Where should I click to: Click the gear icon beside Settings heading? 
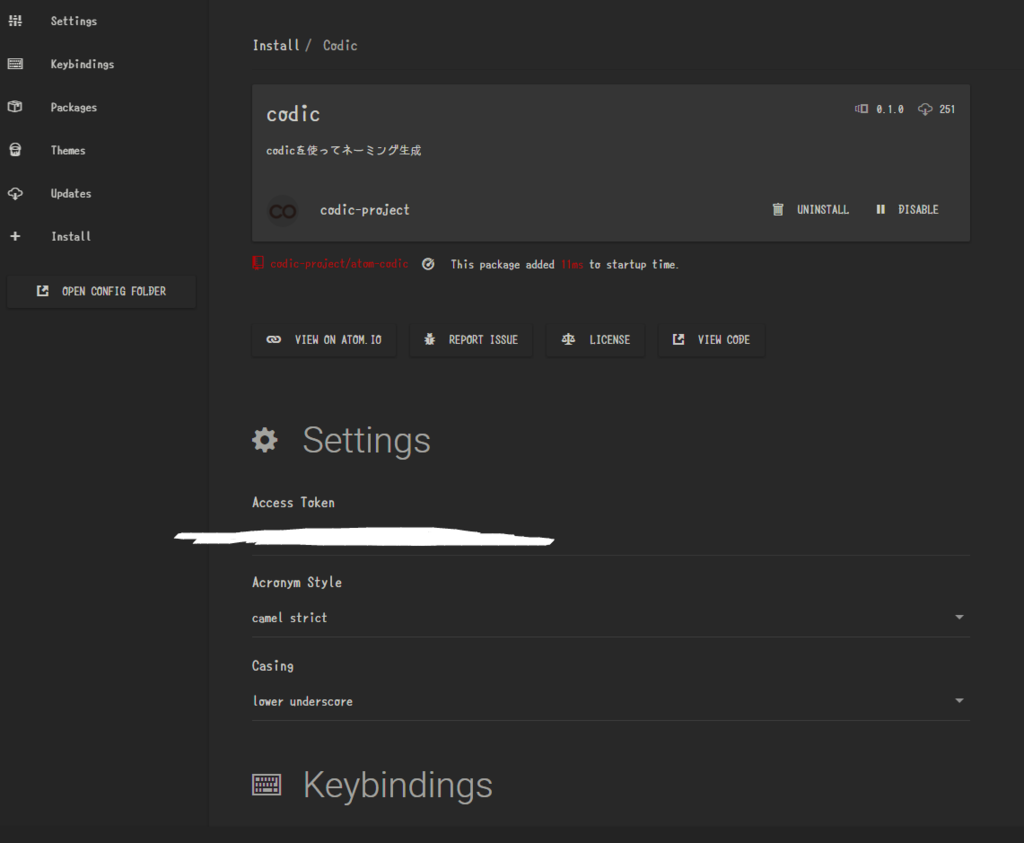click(265, 440)
